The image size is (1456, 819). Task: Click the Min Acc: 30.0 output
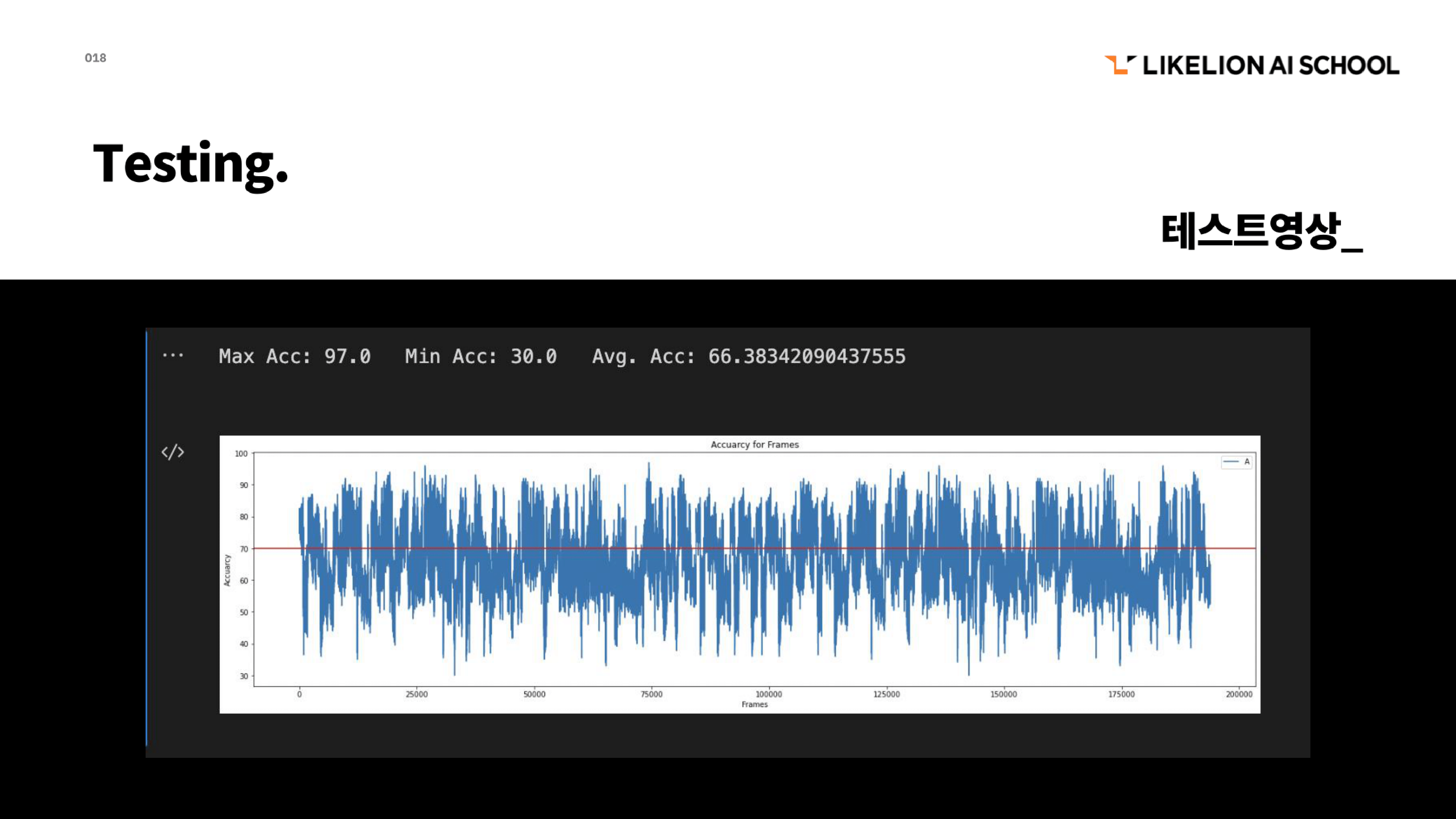(480, 356)
